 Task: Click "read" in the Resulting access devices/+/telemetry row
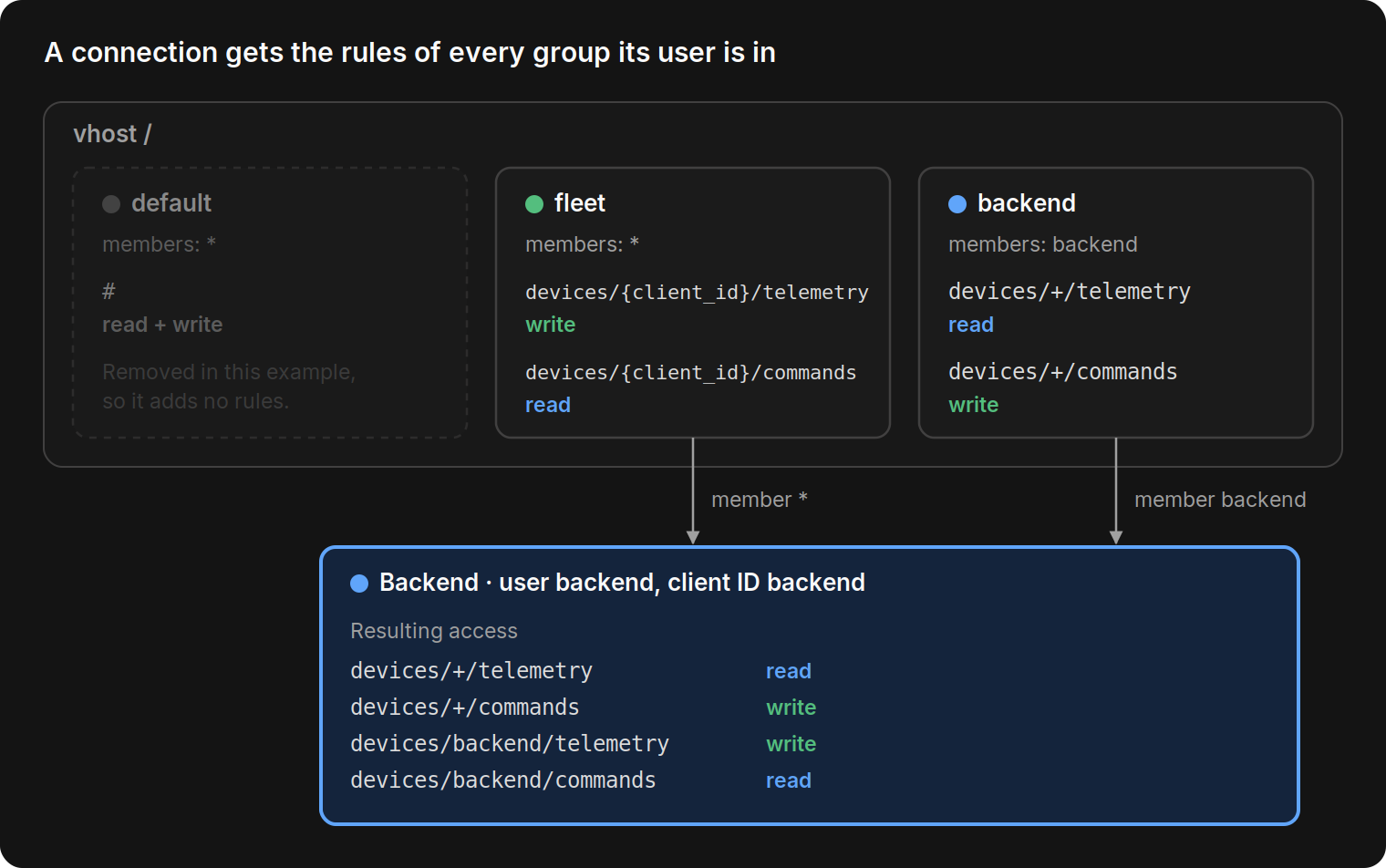pos(789,671)
